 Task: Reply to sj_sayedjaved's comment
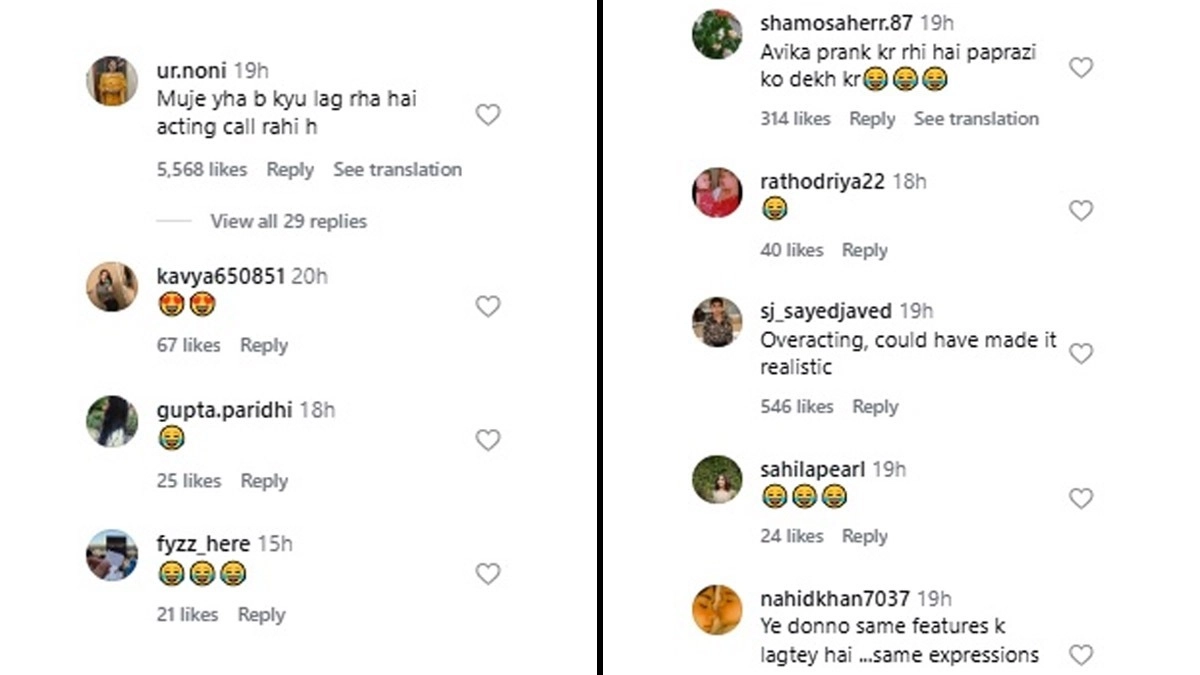[x=875, y=407]
